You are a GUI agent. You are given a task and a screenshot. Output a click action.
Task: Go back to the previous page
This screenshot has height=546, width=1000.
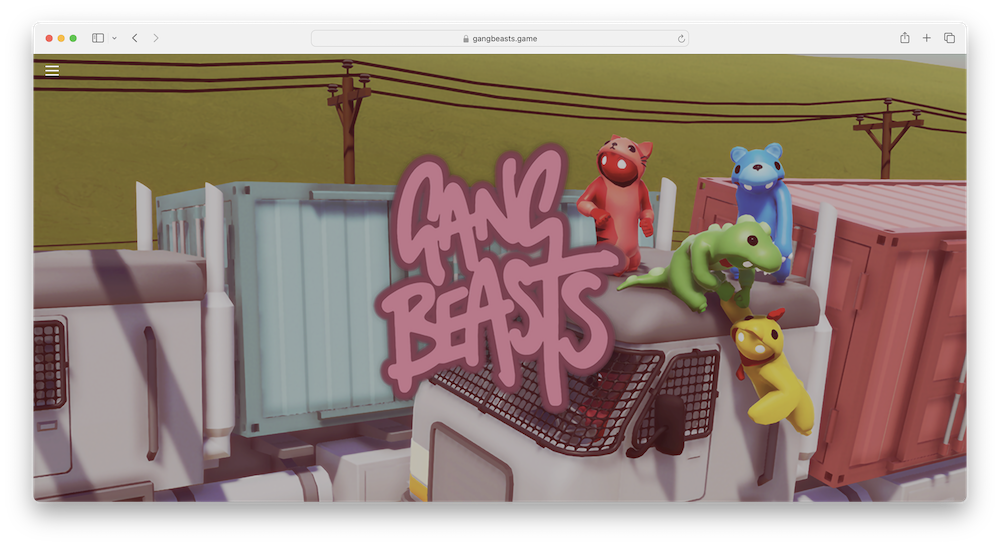coord(135,38)
